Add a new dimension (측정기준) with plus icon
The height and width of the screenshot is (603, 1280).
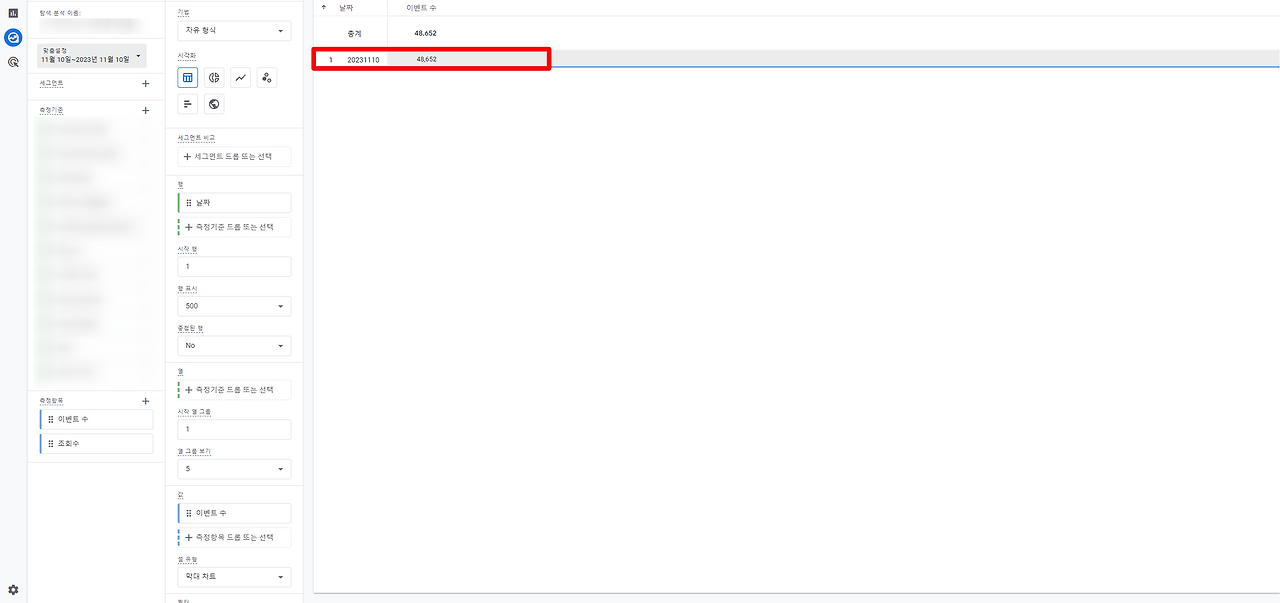click(146, 111)
